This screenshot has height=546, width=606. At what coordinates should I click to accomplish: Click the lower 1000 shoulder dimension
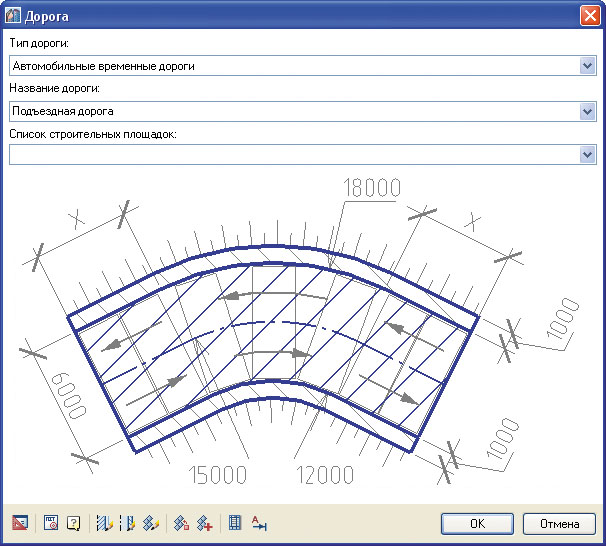(502, 438)
